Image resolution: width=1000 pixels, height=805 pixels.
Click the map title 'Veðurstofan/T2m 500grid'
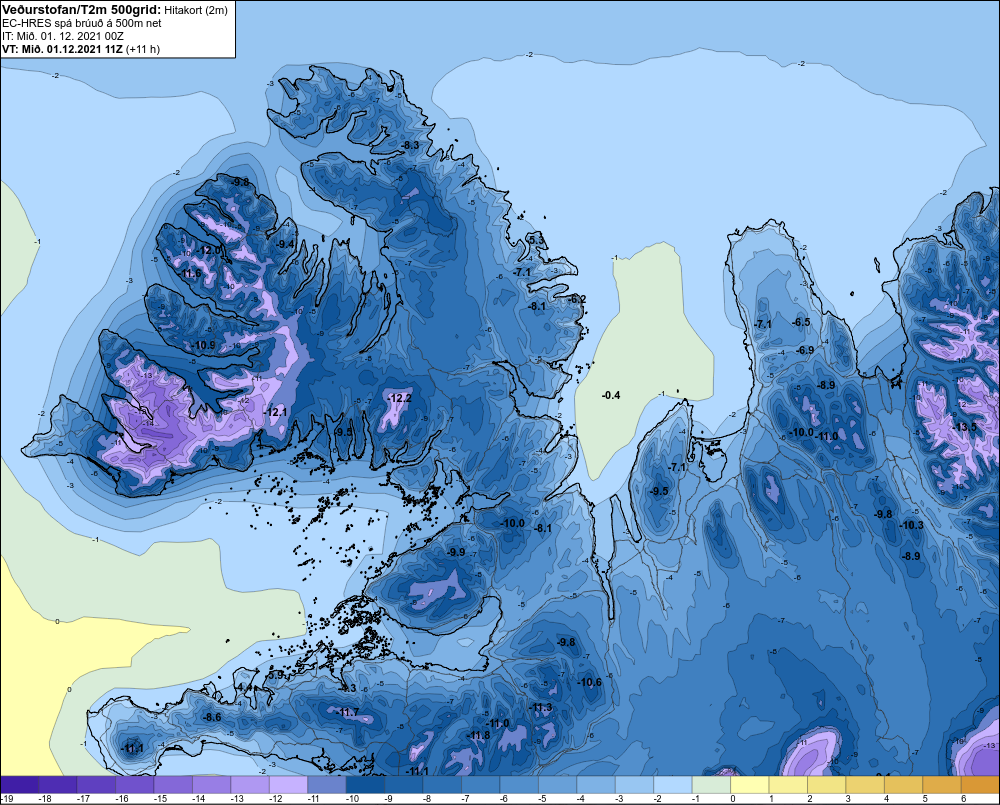click(81, 10)
